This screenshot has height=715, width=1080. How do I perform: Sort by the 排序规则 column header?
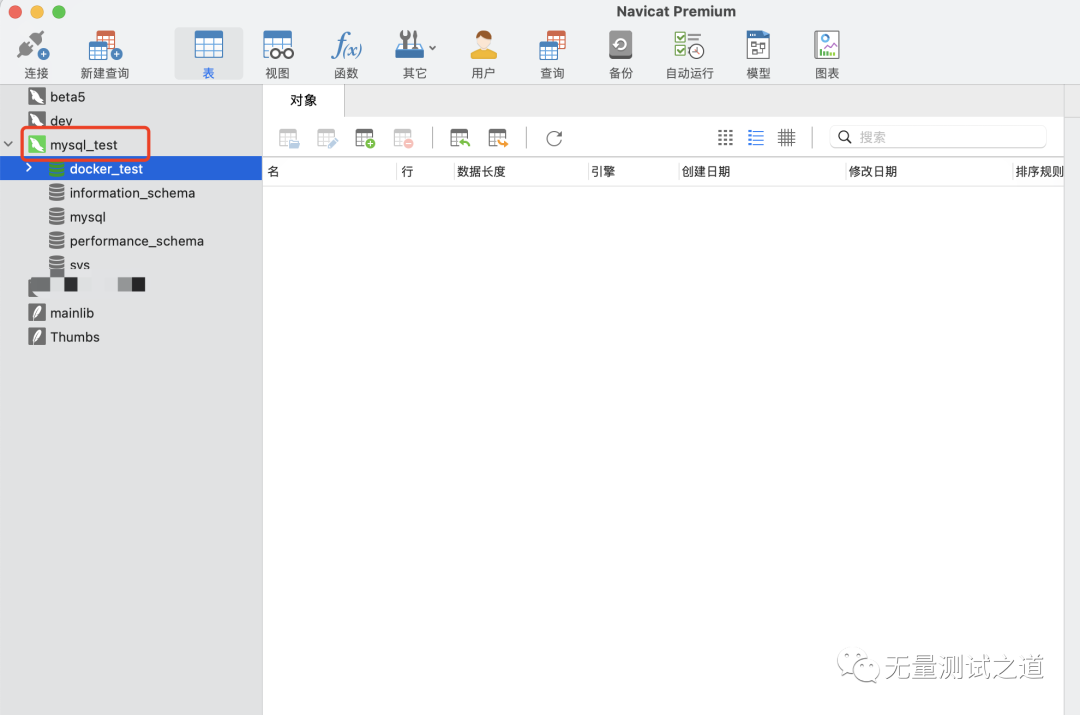[1039, 172]
